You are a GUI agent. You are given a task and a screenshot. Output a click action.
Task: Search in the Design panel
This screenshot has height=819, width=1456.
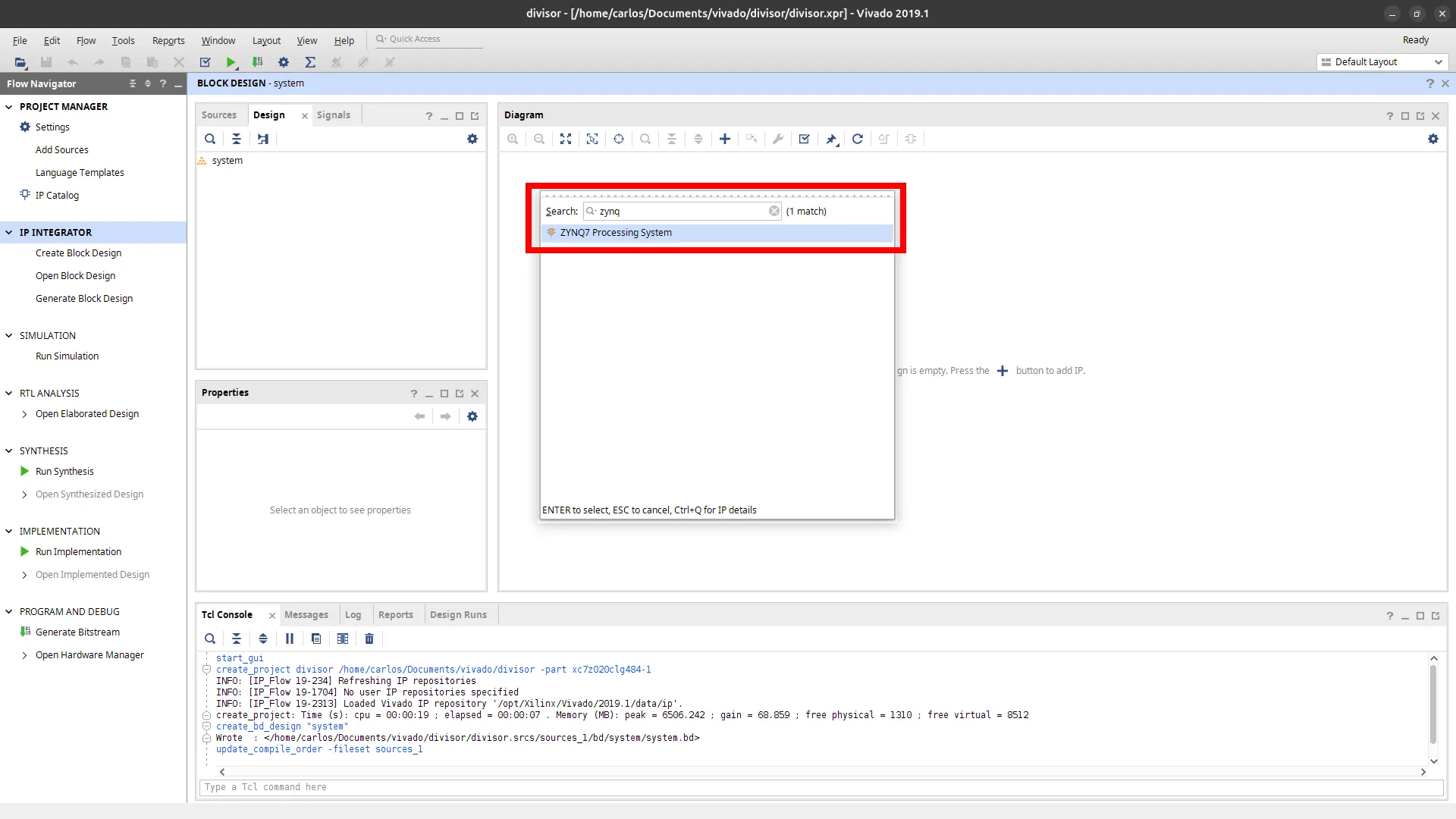coord(210,139)
